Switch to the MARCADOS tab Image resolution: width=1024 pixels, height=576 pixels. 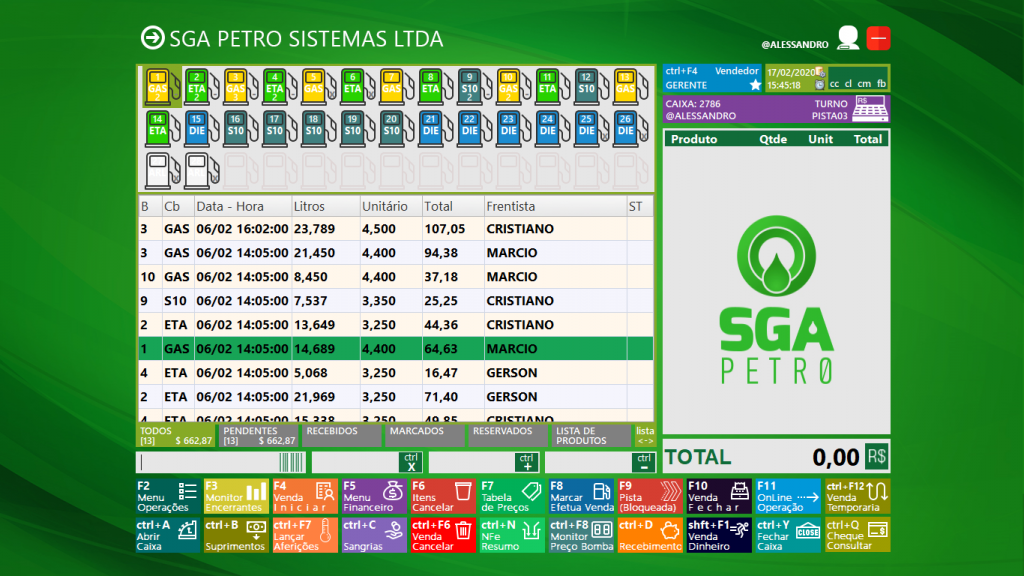[424, 436]
